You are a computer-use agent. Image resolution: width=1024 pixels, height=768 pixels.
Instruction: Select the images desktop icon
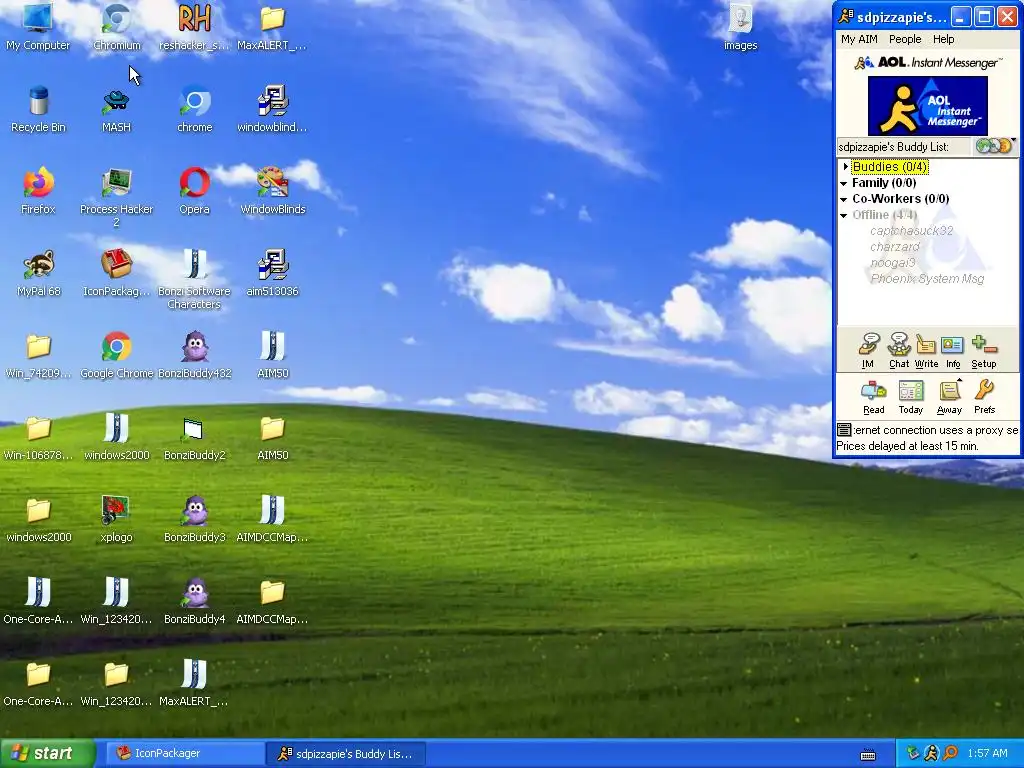[741, 27]
